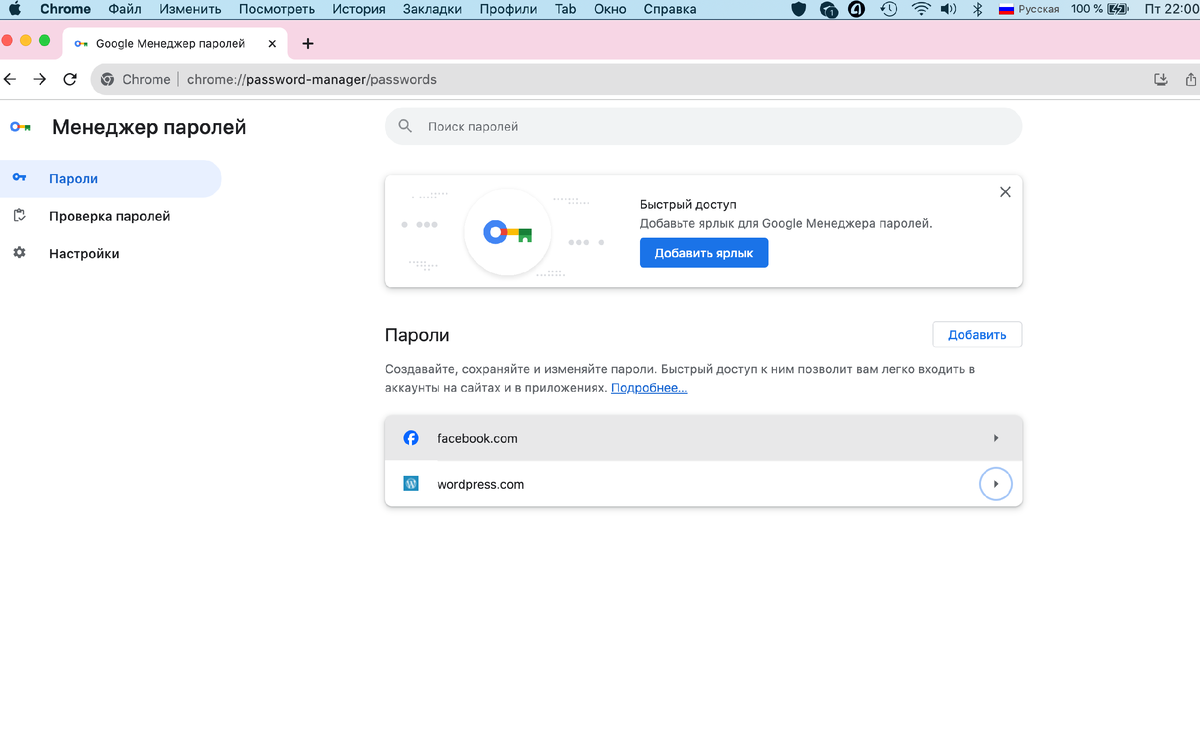The width and height of the screenshot is (1200, 746).
Task: Open Wi-Fi status menu
Action: point(920,9)
